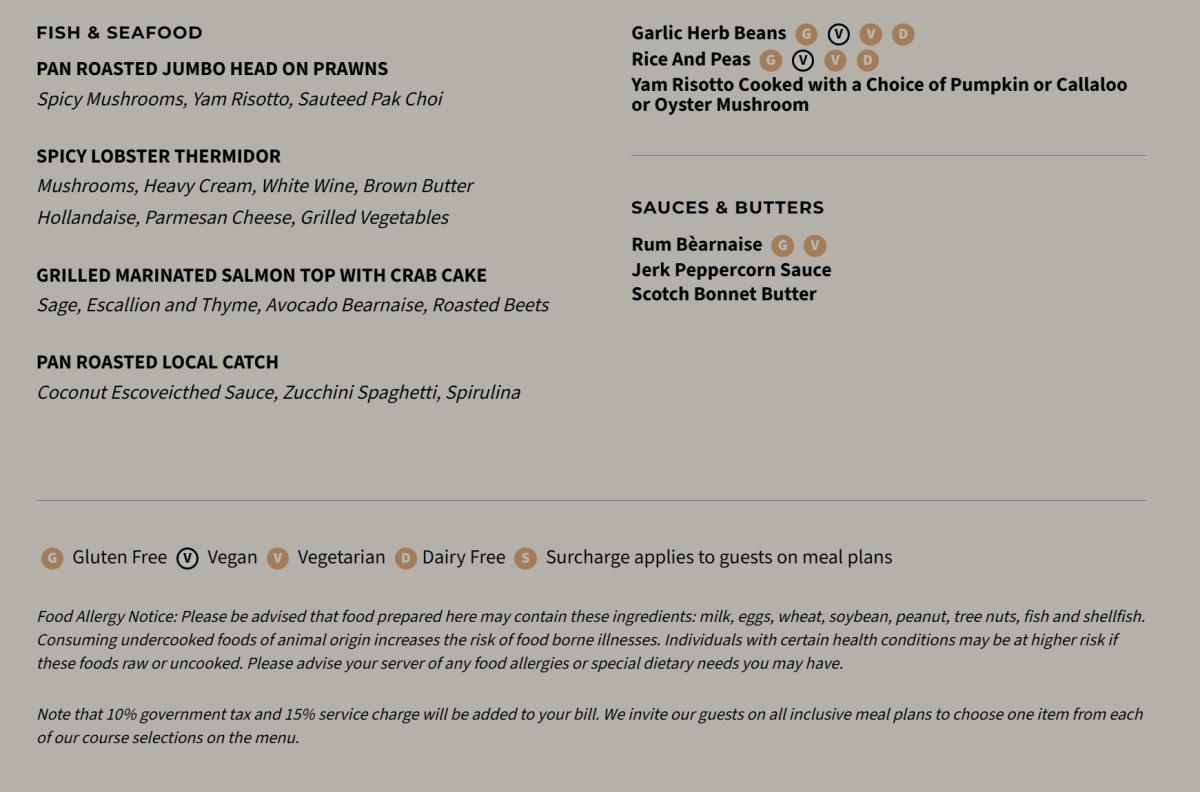Select the Jerk Peppercorn Sauce item
1200x792 pixels.
[731, 270]
